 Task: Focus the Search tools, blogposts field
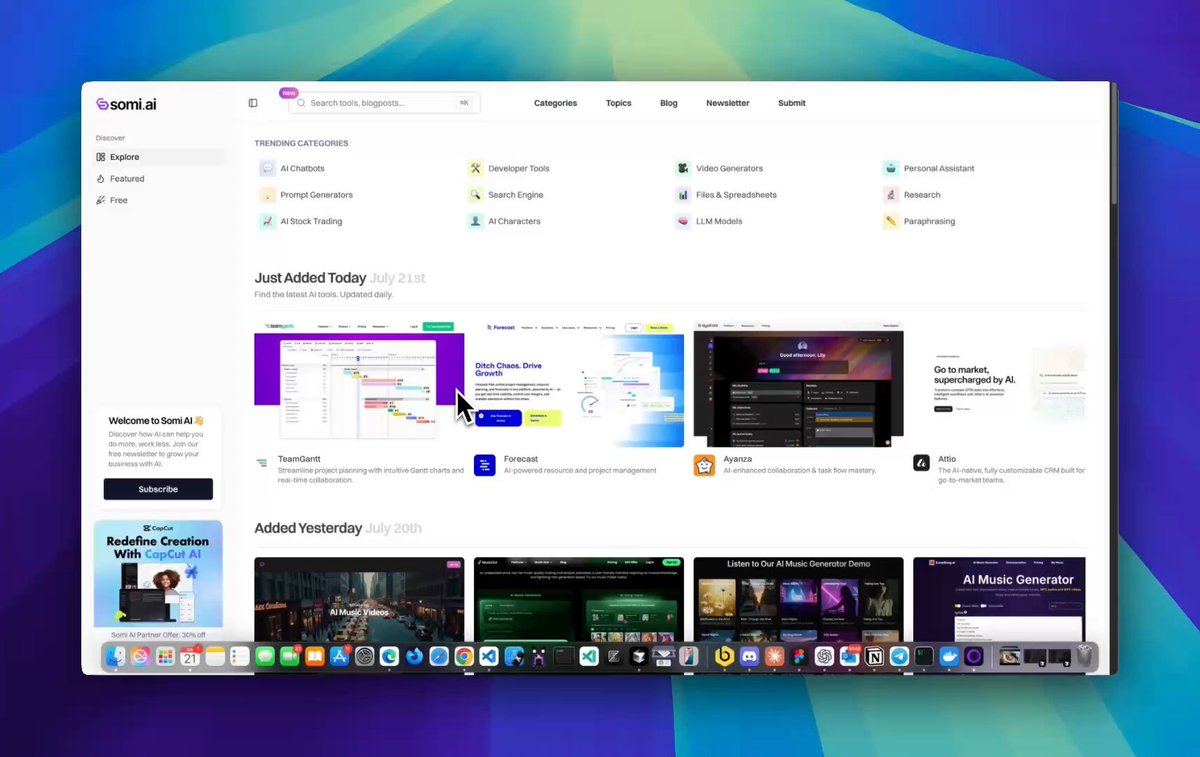coord(384,103)
